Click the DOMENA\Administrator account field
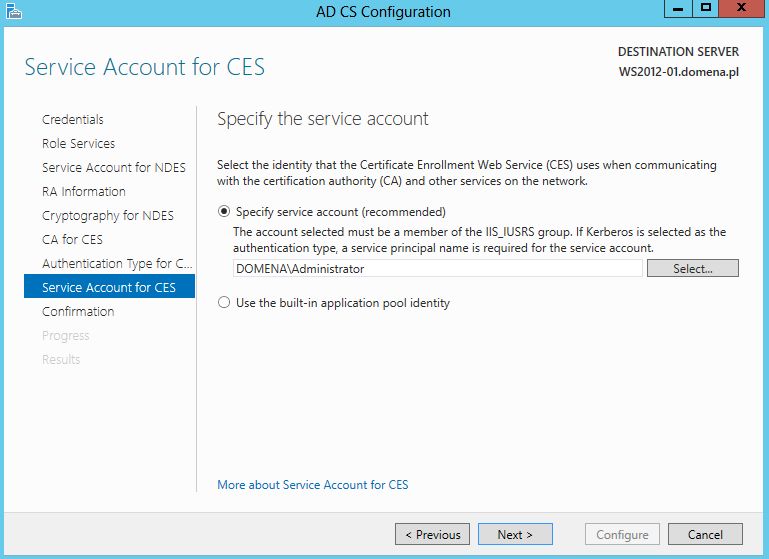The image size is (769, 559). click(437, 268)
